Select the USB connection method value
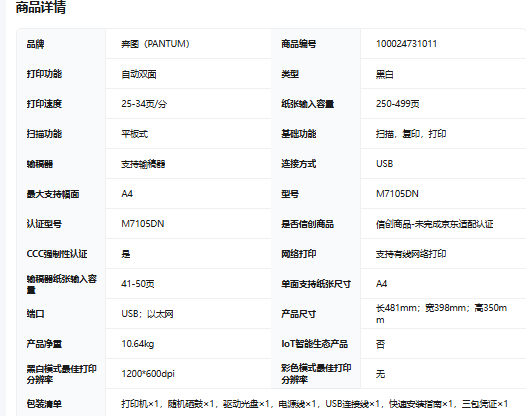This screenshot has width=526, height=416. coord(384,164)
